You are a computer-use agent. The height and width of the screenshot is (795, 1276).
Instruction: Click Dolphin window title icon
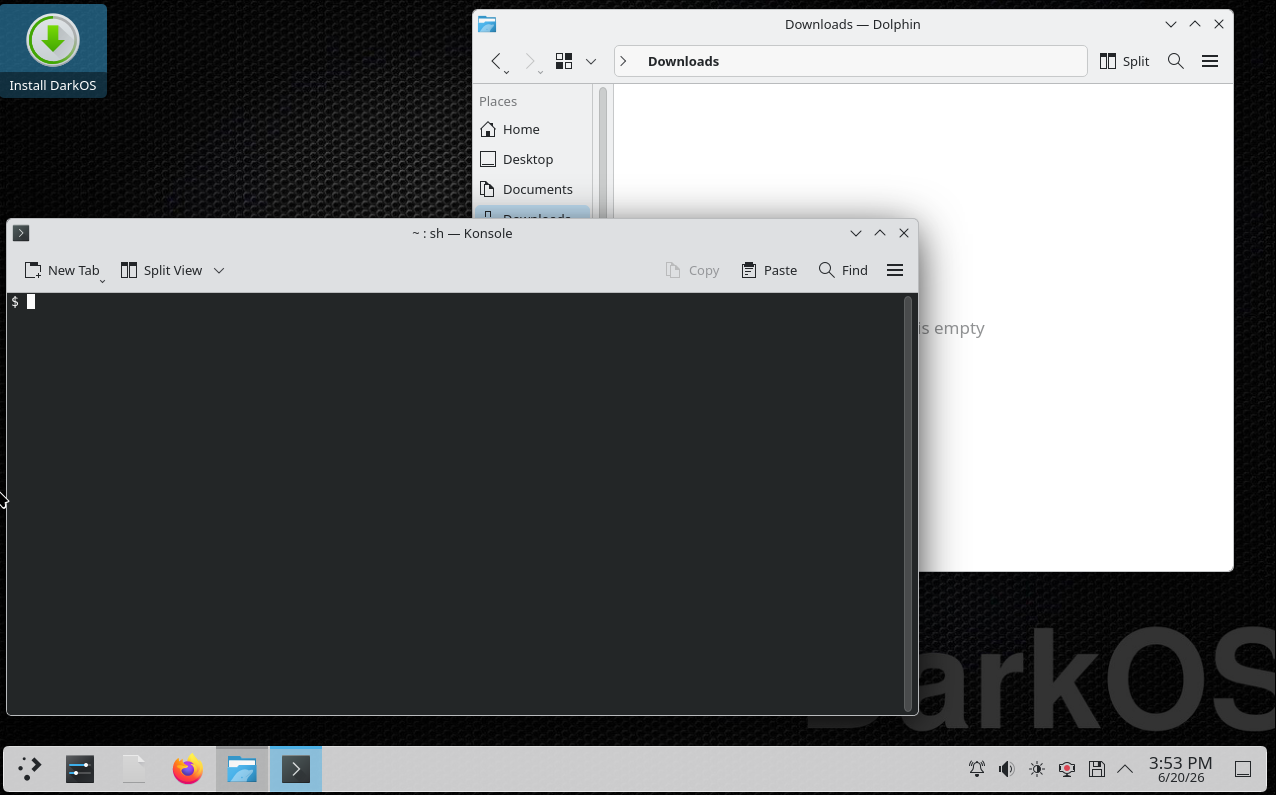pos(487,24)
